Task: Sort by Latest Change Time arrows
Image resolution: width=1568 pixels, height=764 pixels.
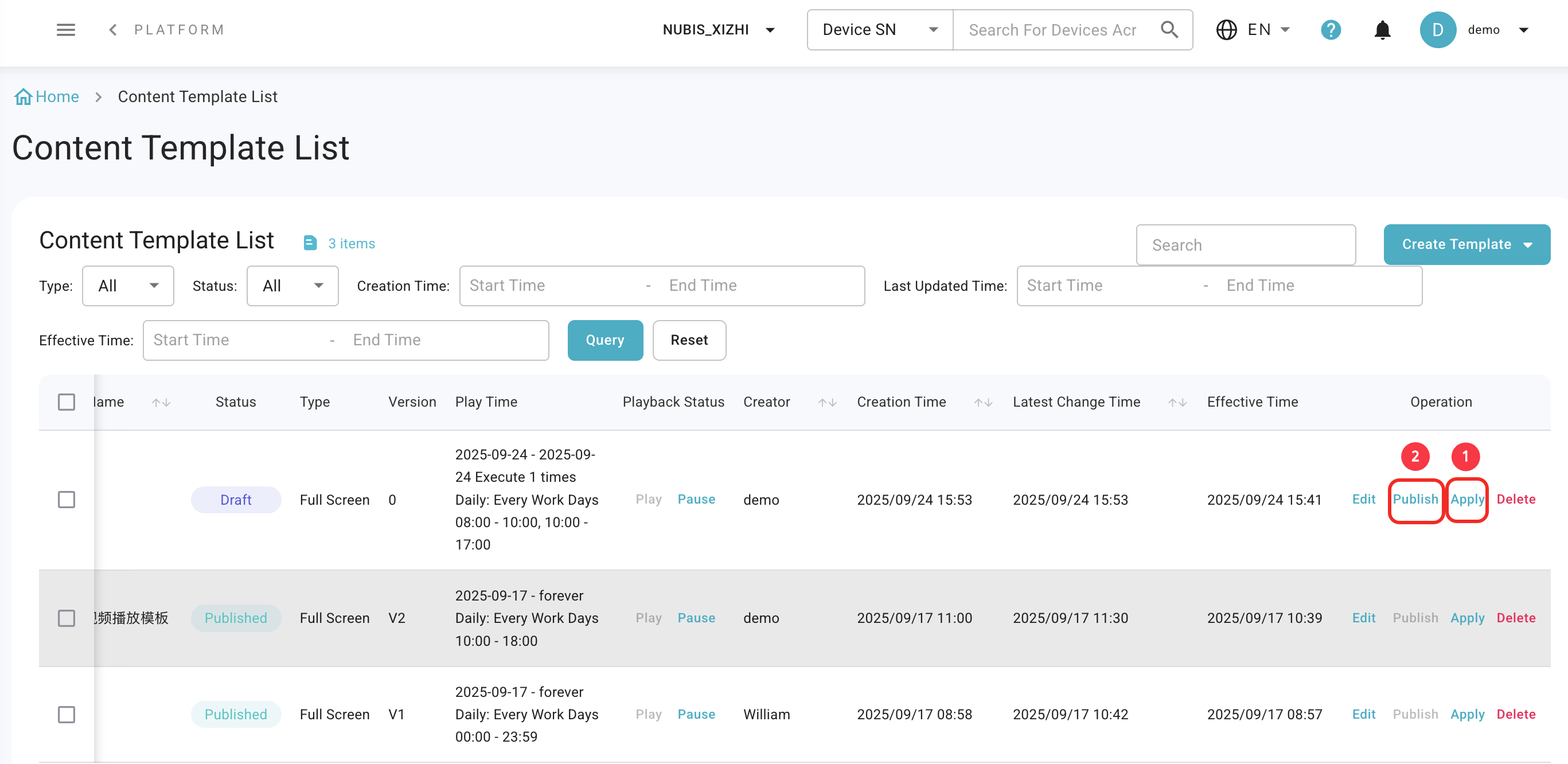Action: [1177, 403]
